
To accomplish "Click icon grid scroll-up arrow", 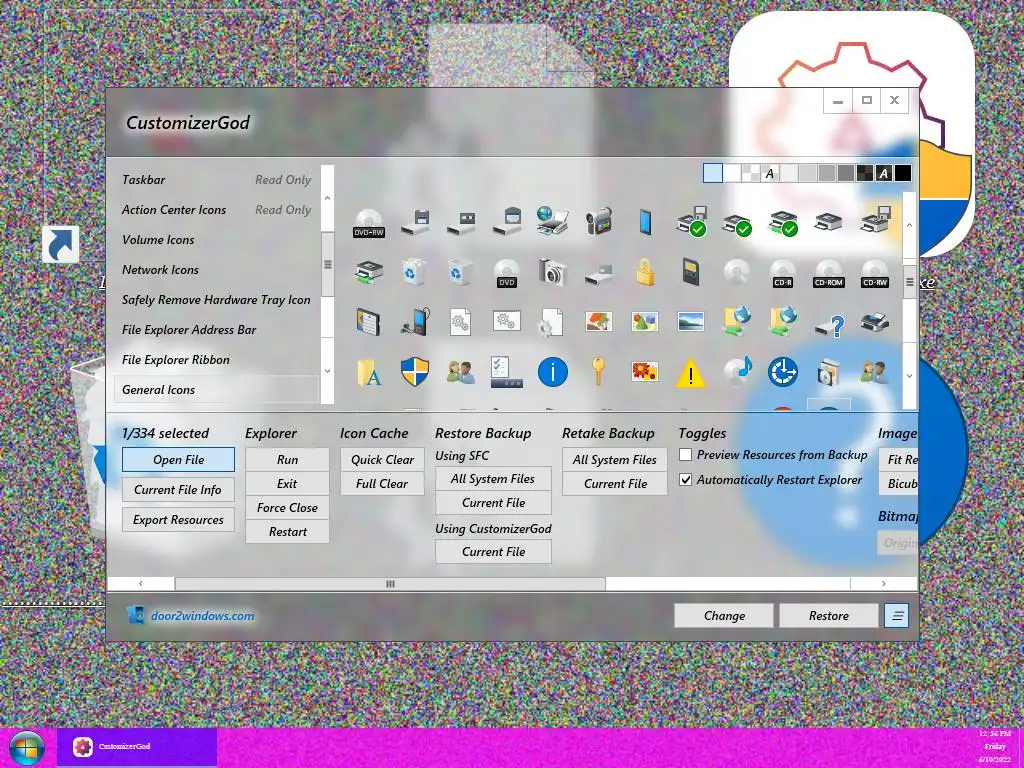I will click(x=909, y=225).
